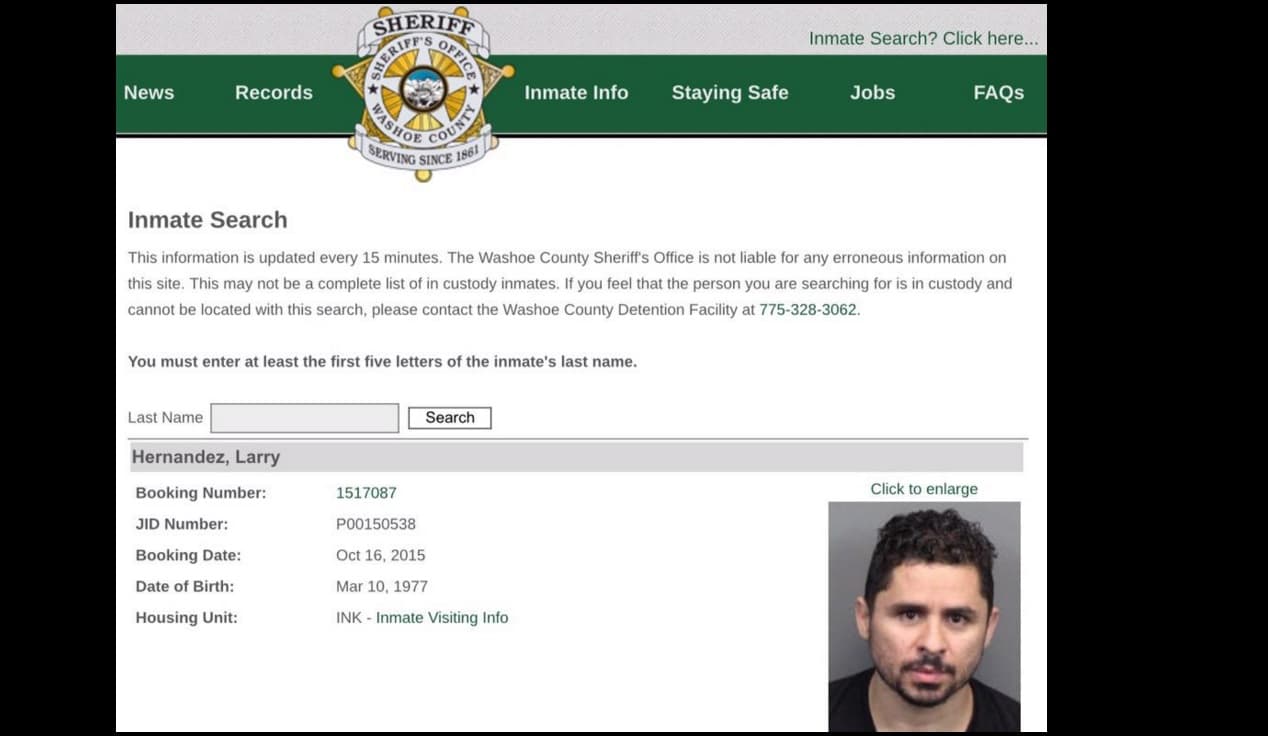Click the 'Click to enlarge' link
Screen dimensions: 1268x736
(923, 489)
